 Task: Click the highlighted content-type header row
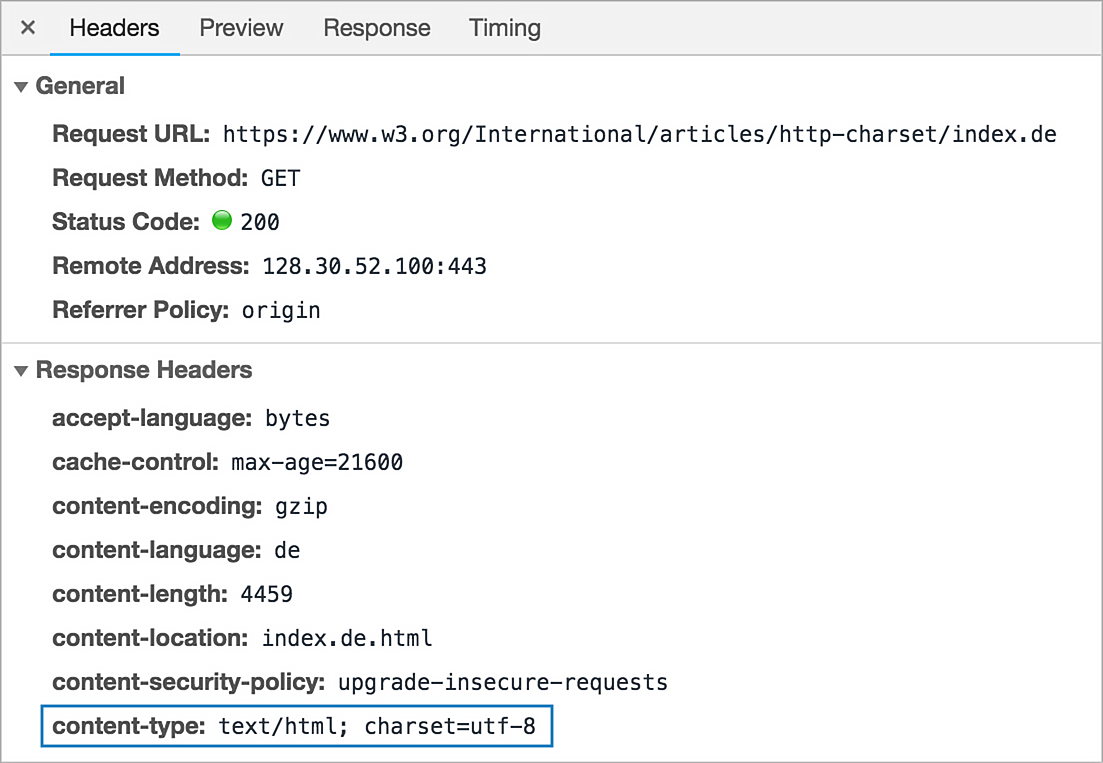pyautogui.click(x=297, y=726)
